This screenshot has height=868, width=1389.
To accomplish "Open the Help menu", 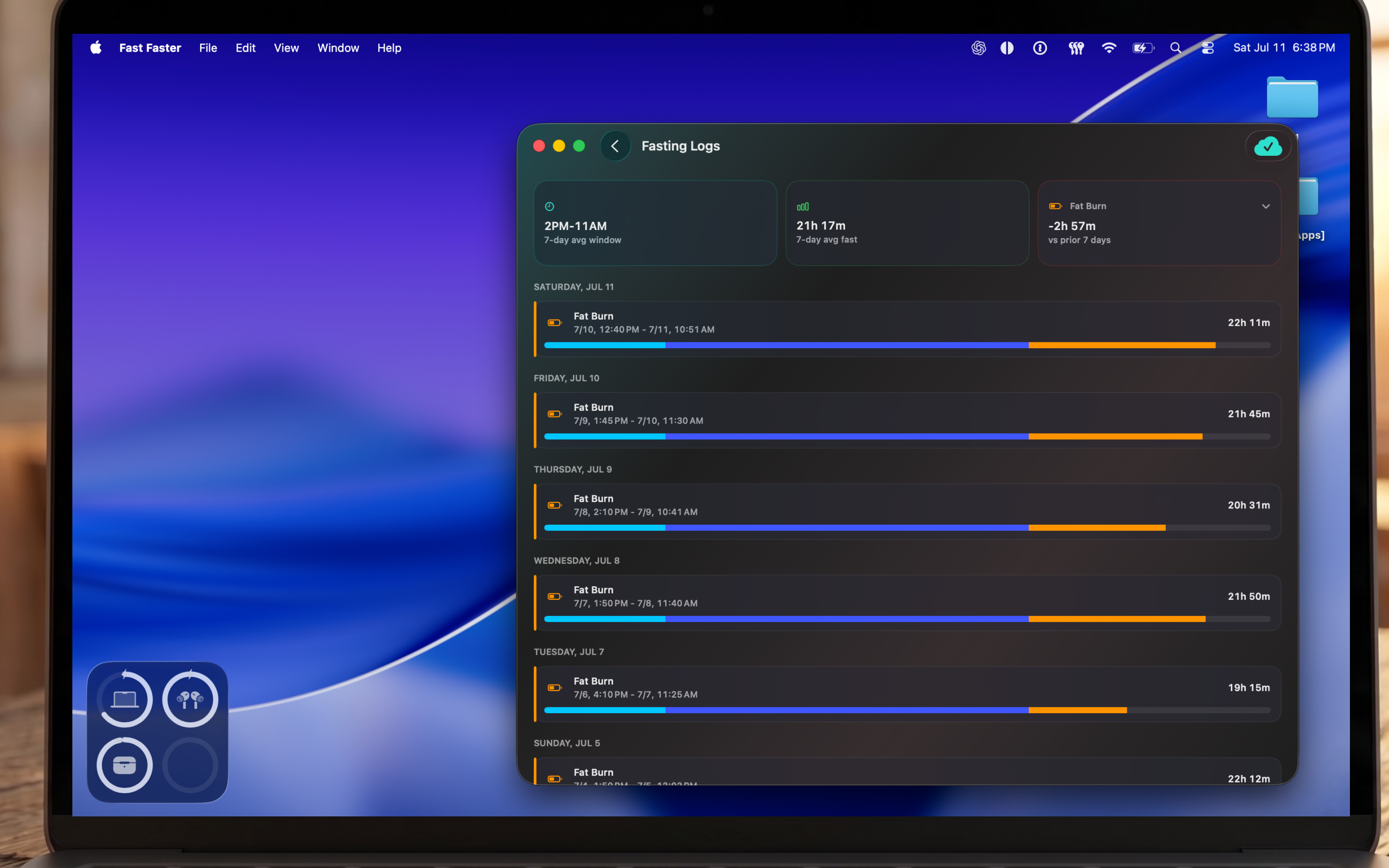I will click(389, 48).
